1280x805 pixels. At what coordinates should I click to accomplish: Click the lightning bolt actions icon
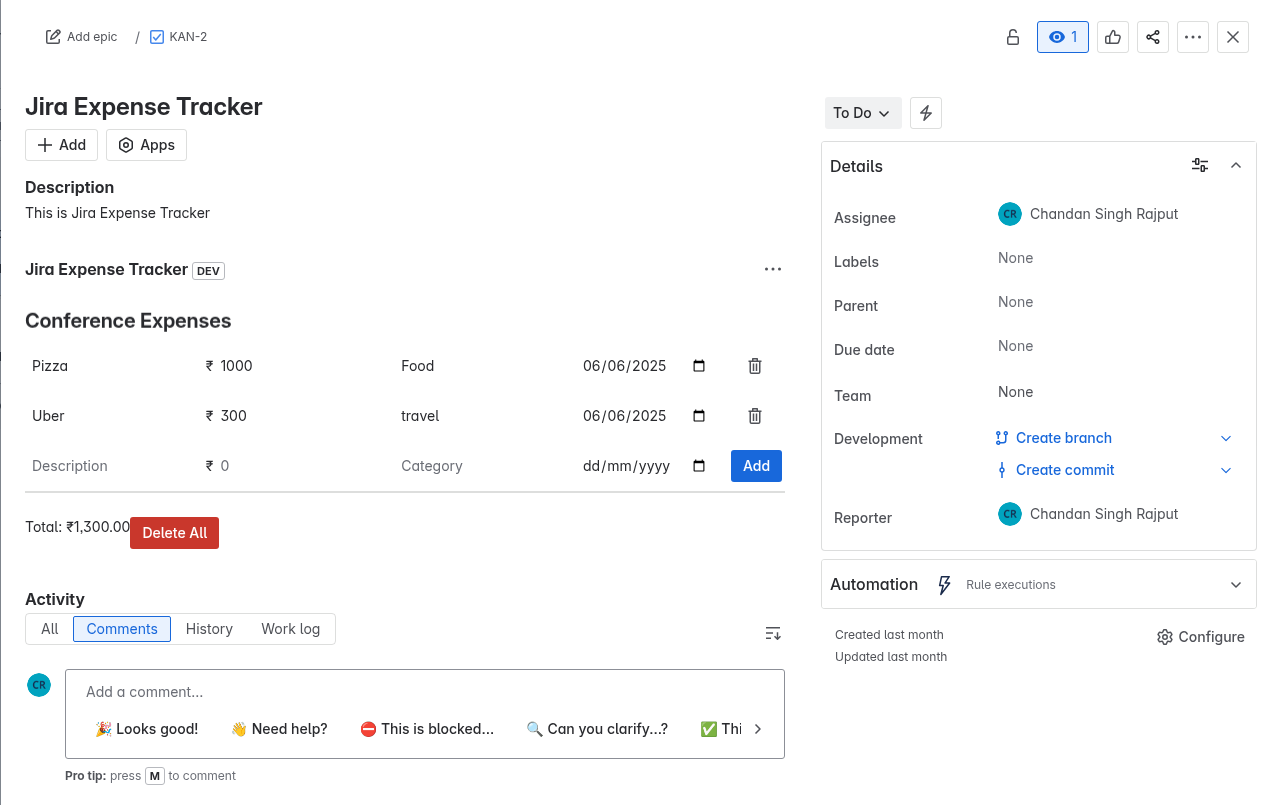point(926,113)
